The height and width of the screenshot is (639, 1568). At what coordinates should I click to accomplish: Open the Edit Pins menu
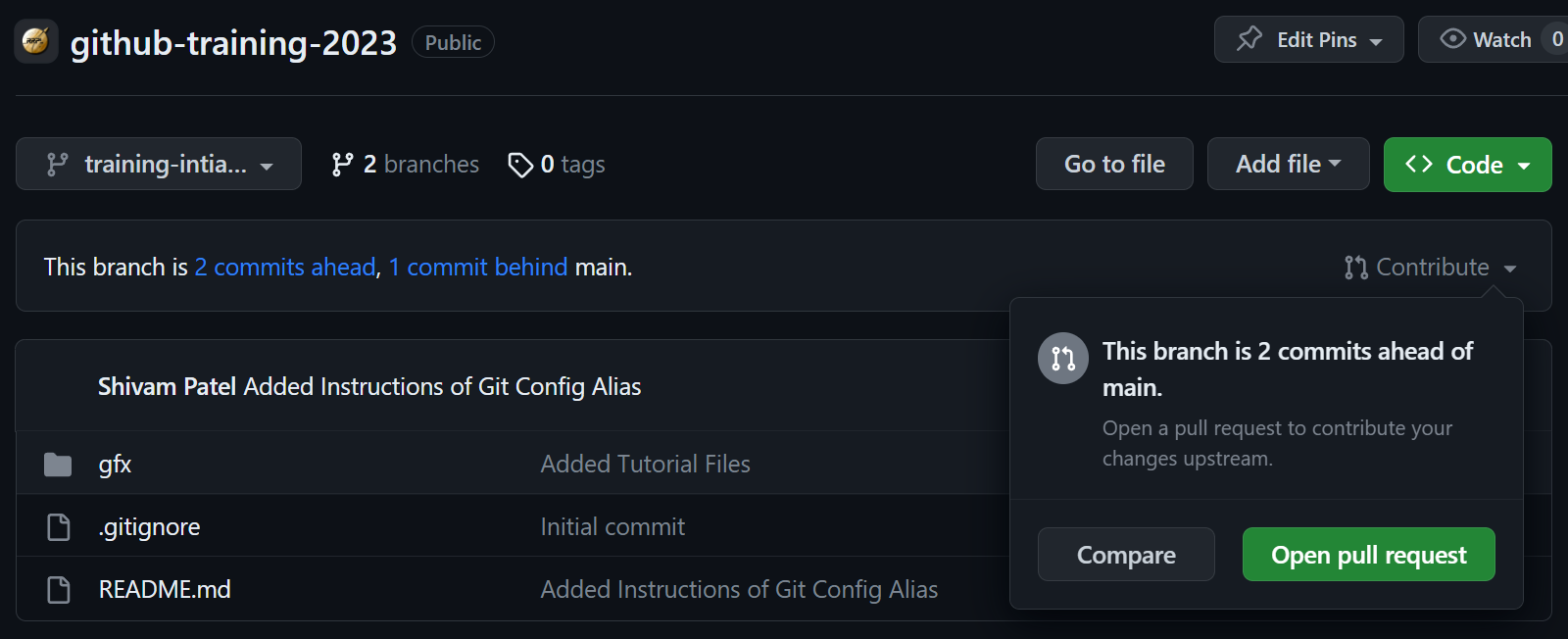click(1308, 38)
